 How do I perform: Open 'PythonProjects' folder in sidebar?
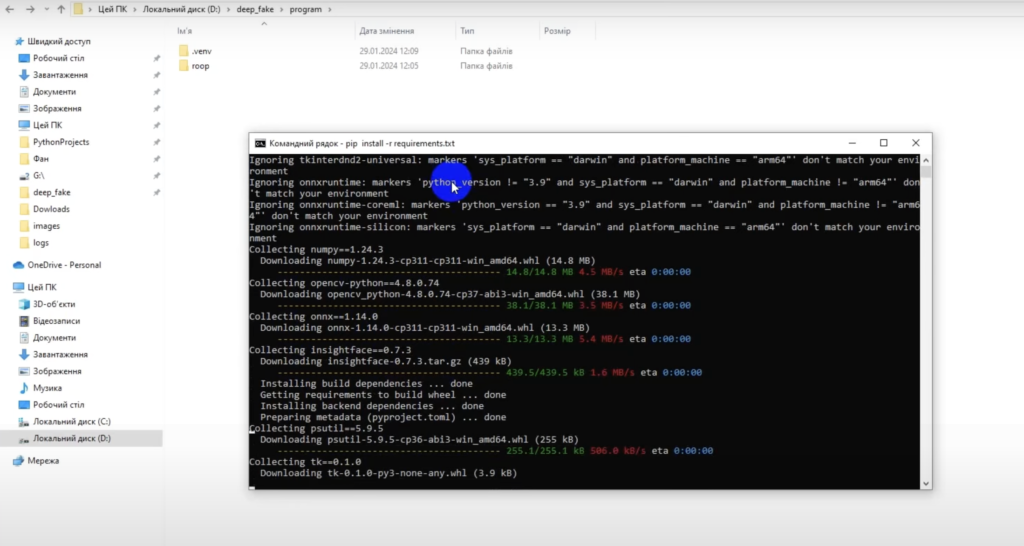[x=61, y=142]
